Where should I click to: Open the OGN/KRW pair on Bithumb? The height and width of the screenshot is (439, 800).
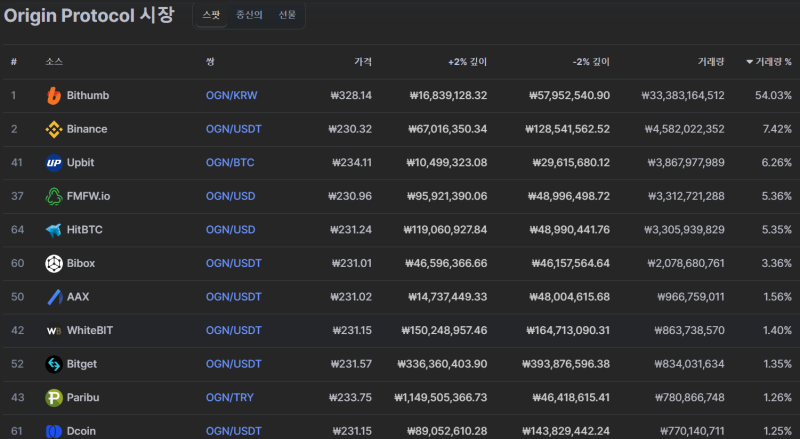[x=232, y=95]
